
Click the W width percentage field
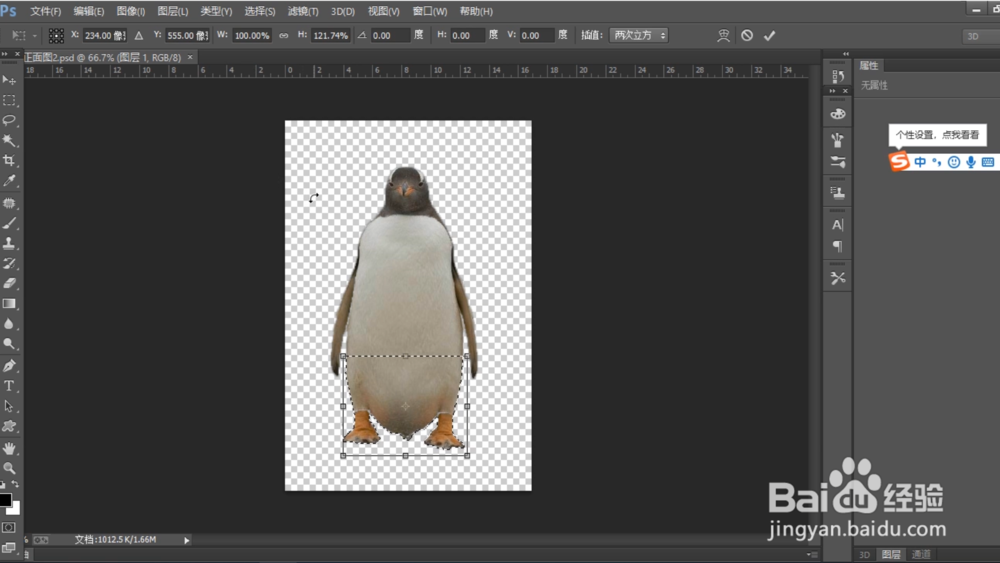pyautogui.click(x=252, y=35)
